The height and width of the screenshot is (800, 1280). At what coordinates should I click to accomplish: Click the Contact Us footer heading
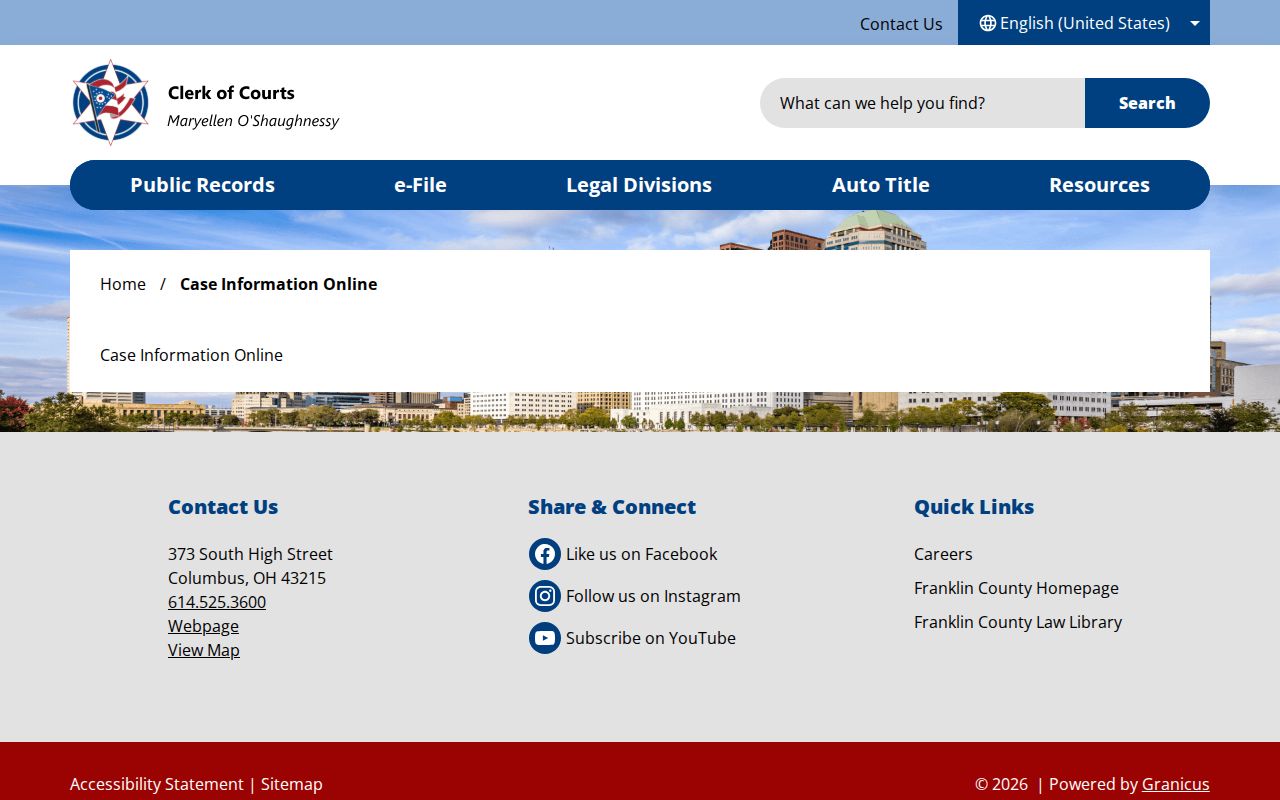[x=223, y=507]
